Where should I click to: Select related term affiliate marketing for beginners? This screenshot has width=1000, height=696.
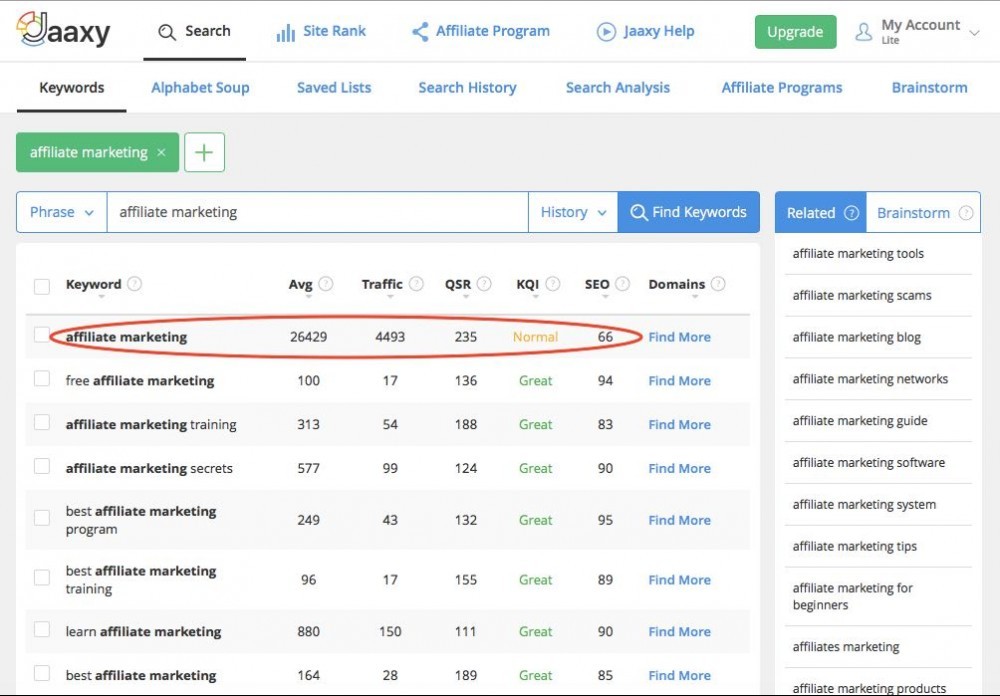tap(852, 596)
